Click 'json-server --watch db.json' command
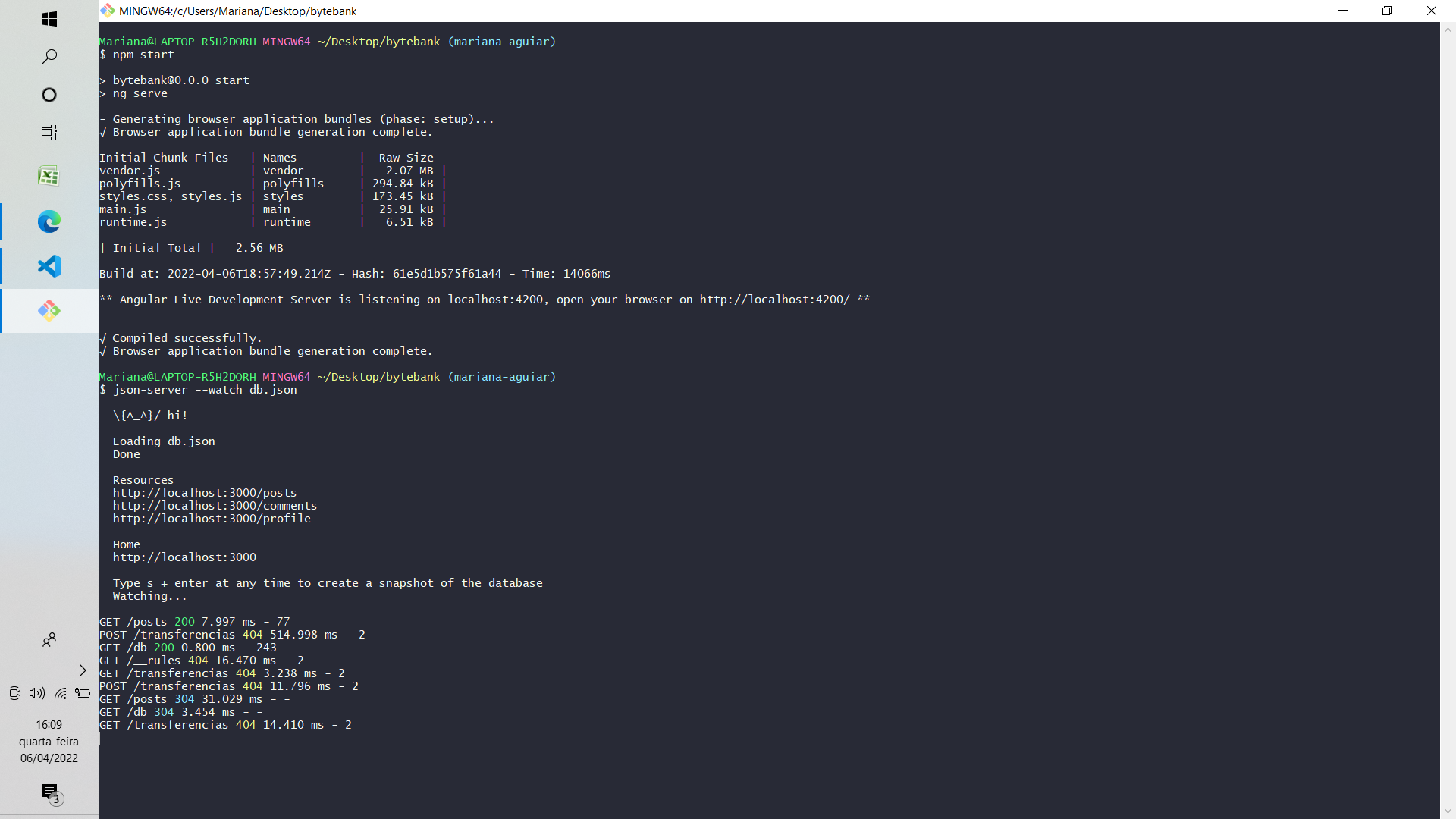Viewport: 1456px width, 819px height. coord(205,390)
